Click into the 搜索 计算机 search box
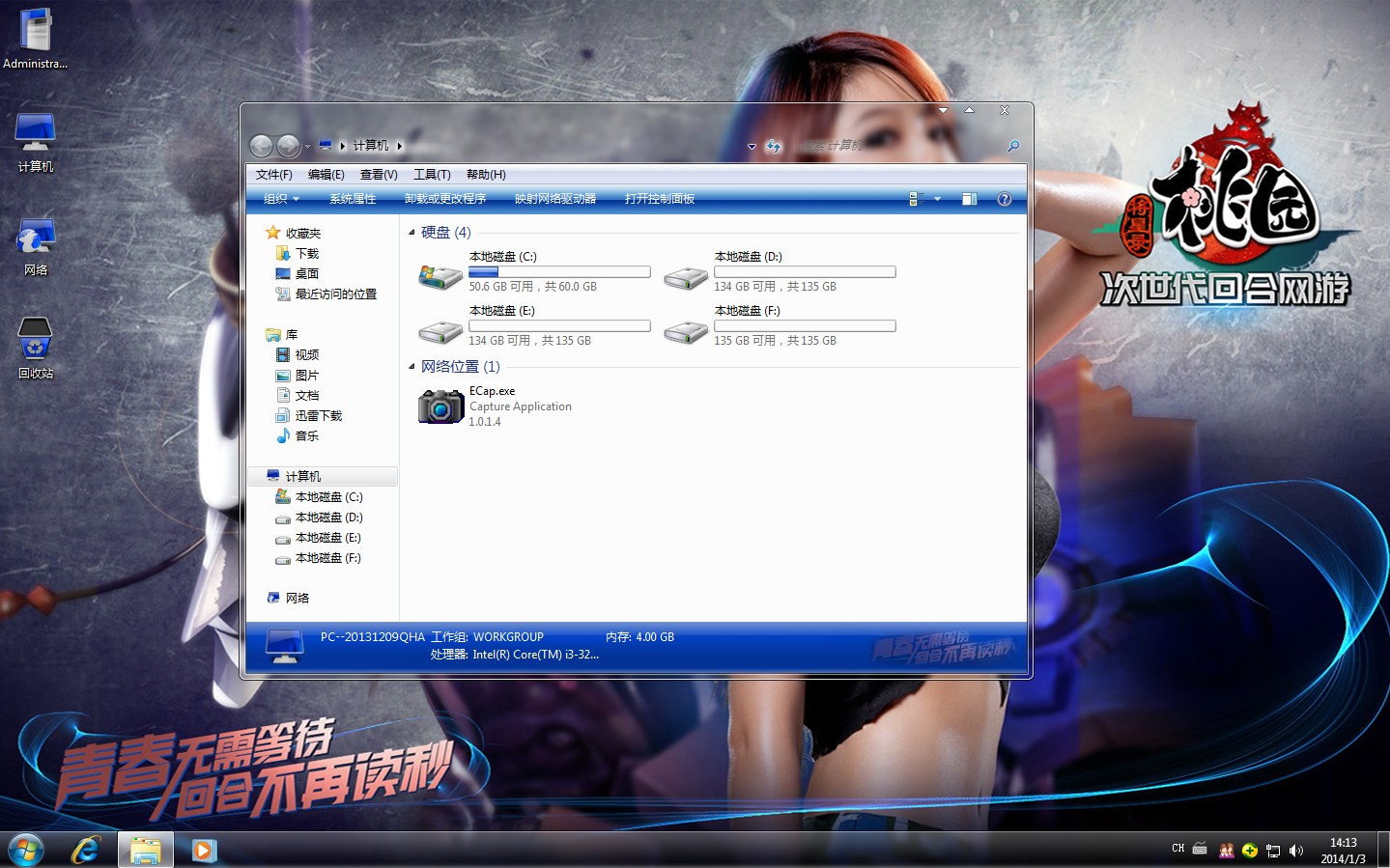The height and width of the screenshot is (868, 1390). (x=898, y=146)
